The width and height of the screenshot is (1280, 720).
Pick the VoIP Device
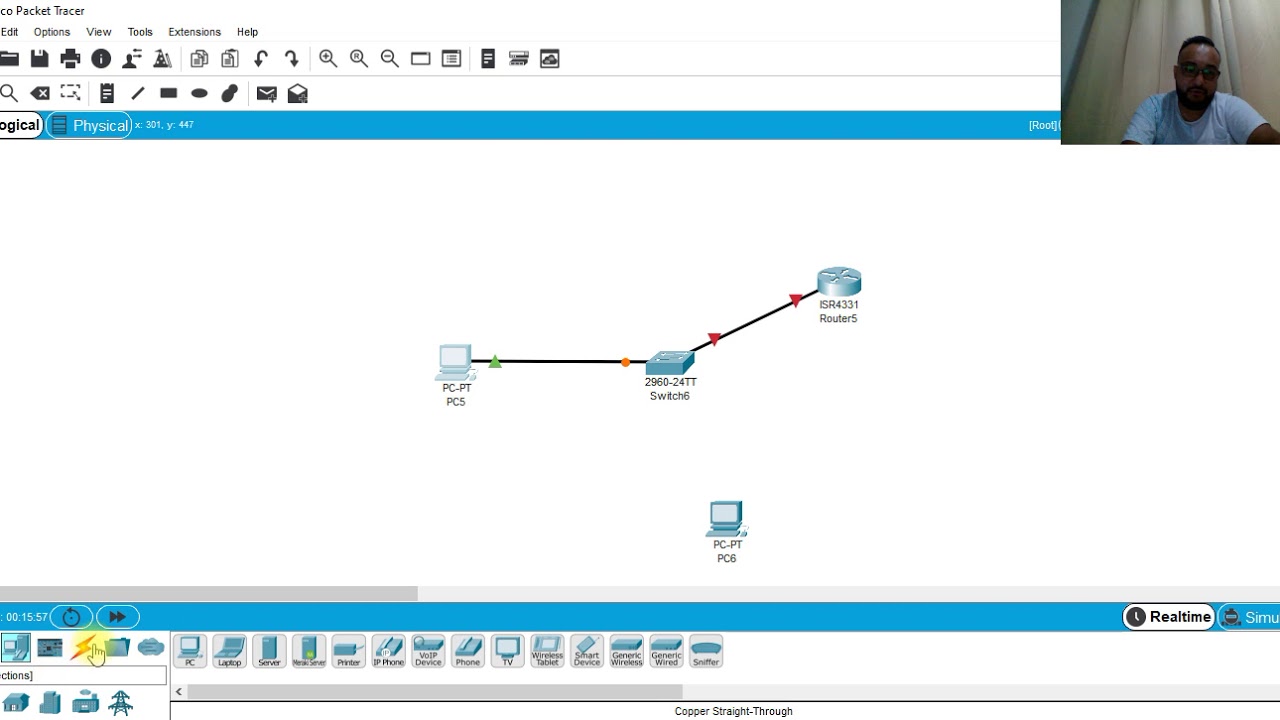point(428,651)
